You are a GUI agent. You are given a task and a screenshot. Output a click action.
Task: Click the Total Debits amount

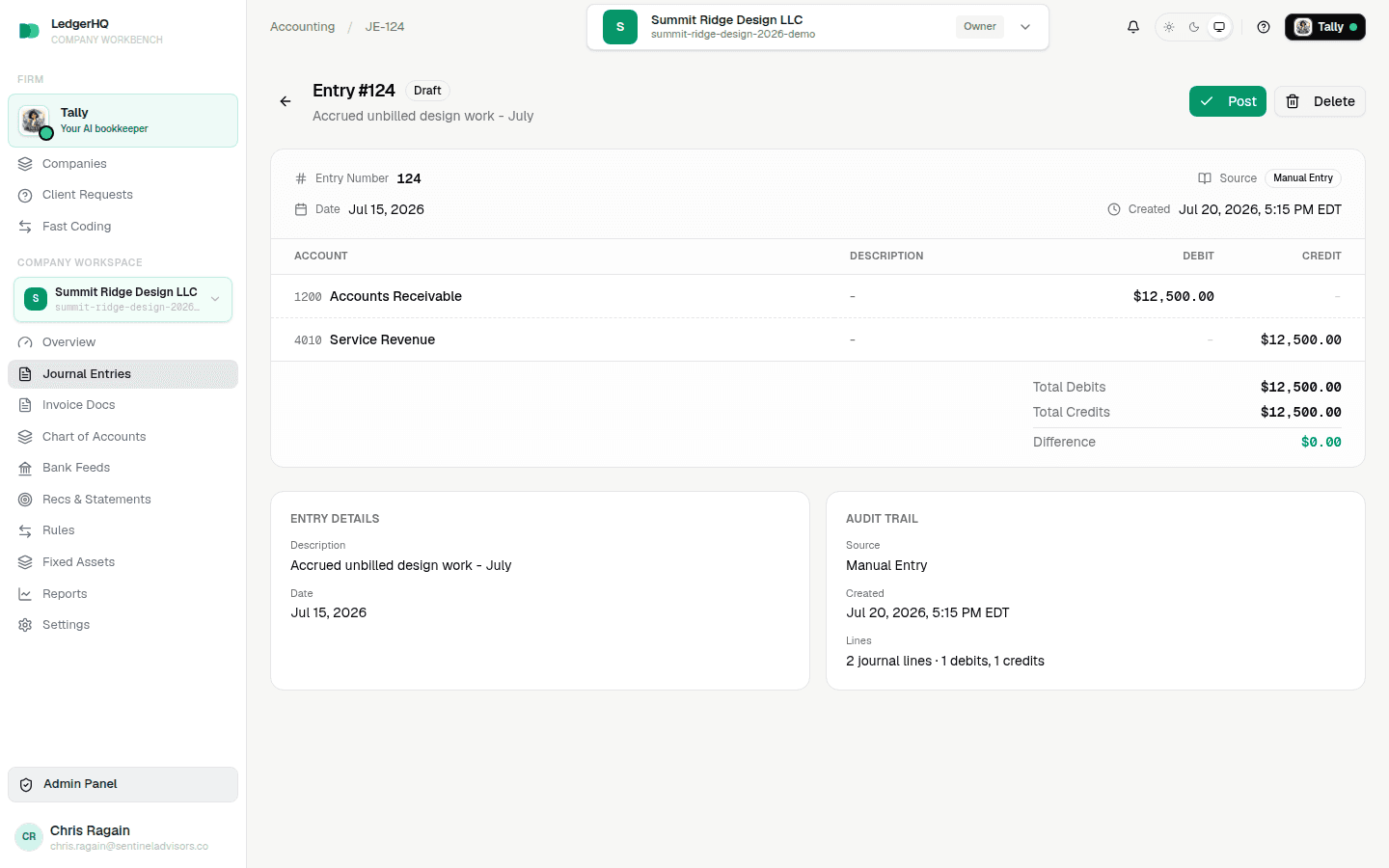point(1300,387)
